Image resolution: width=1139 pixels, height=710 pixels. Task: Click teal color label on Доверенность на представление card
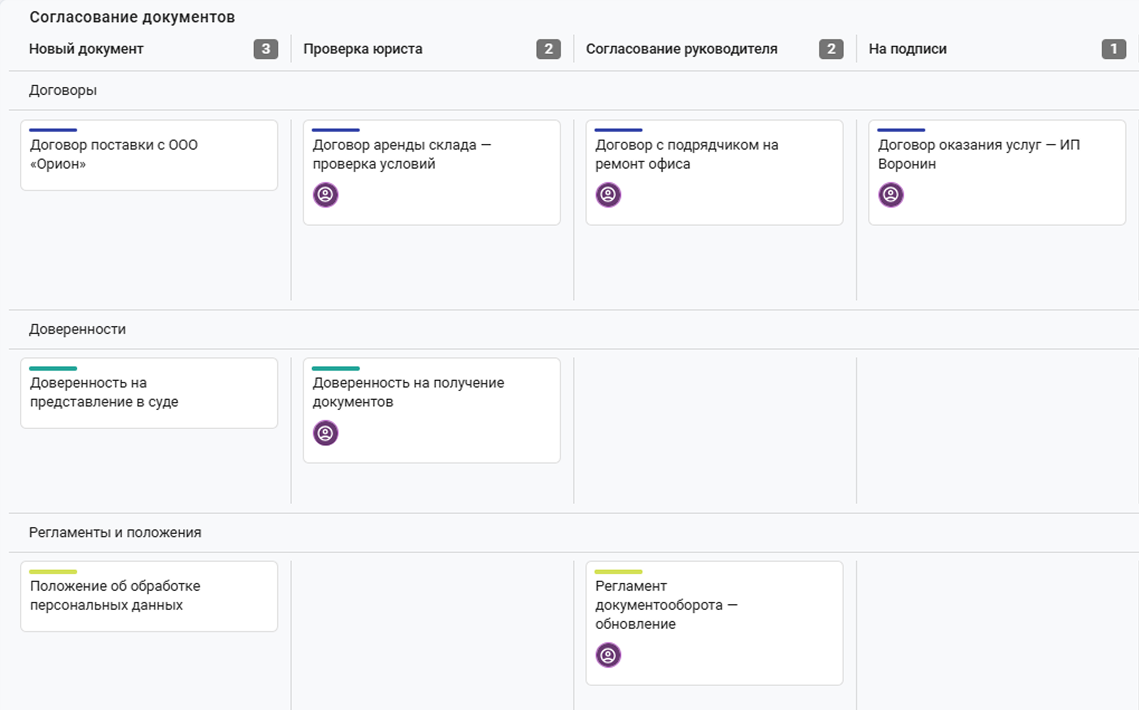coord(53,368)
